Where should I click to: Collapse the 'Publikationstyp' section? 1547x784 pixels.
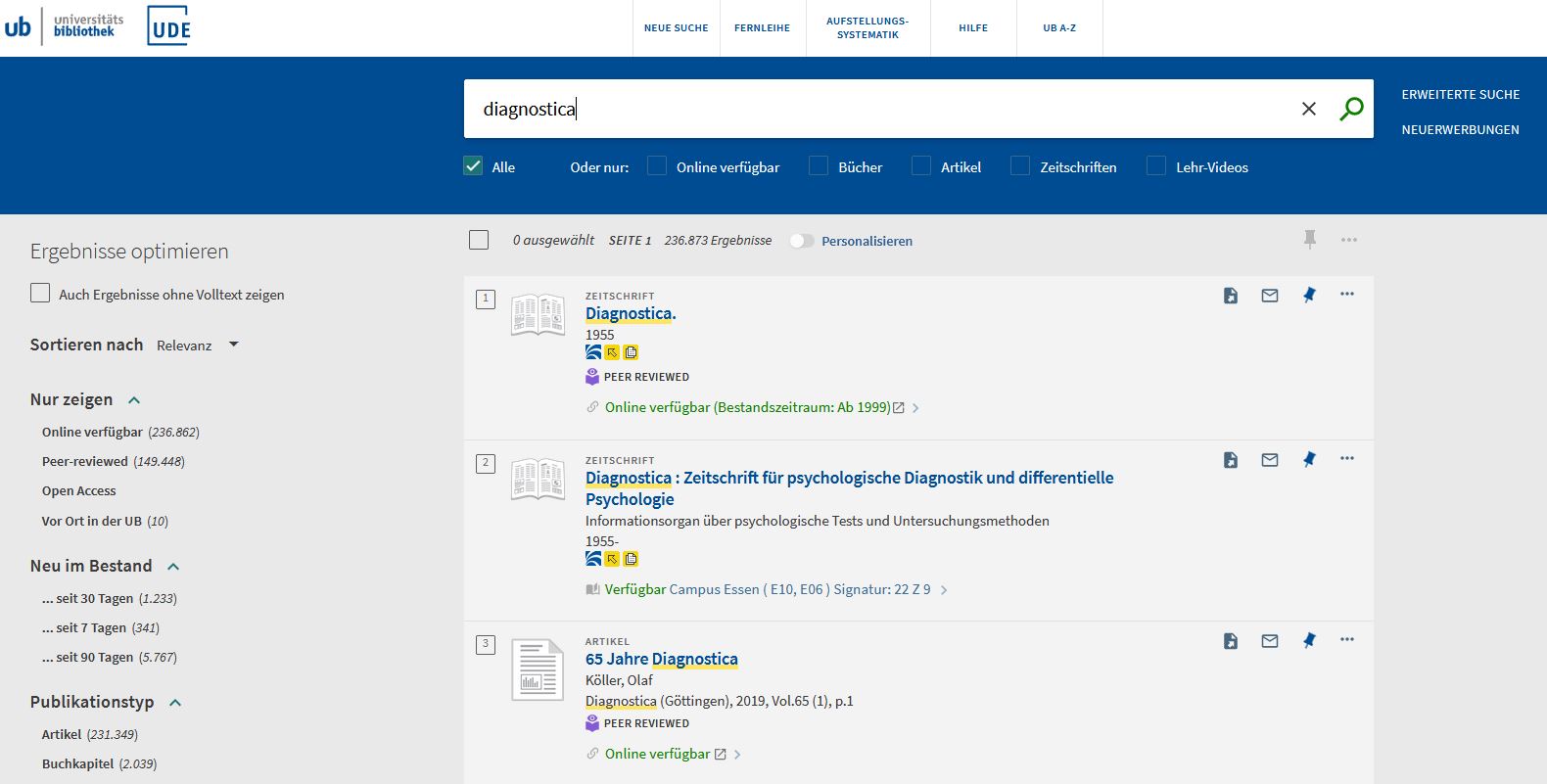175,703
